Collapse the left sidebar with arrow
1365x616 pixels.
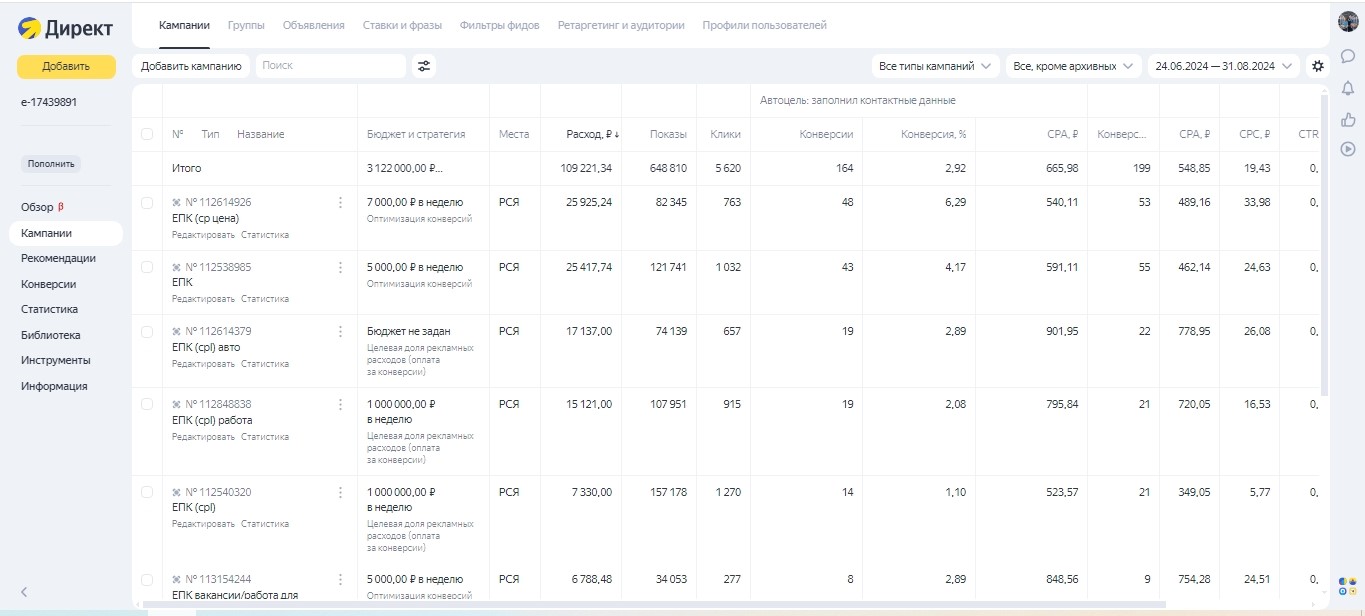point(24,592)
